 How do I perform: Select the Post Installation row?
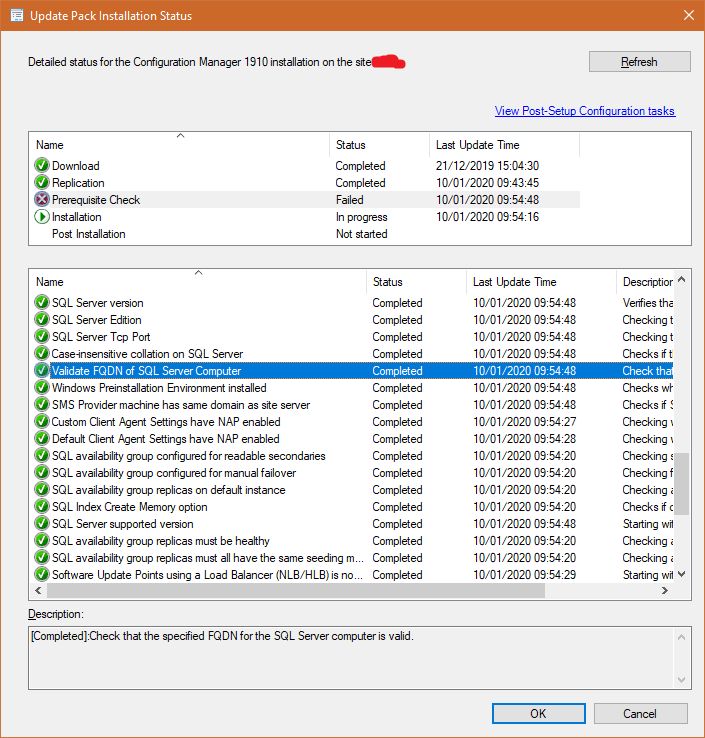pos(306,234)
